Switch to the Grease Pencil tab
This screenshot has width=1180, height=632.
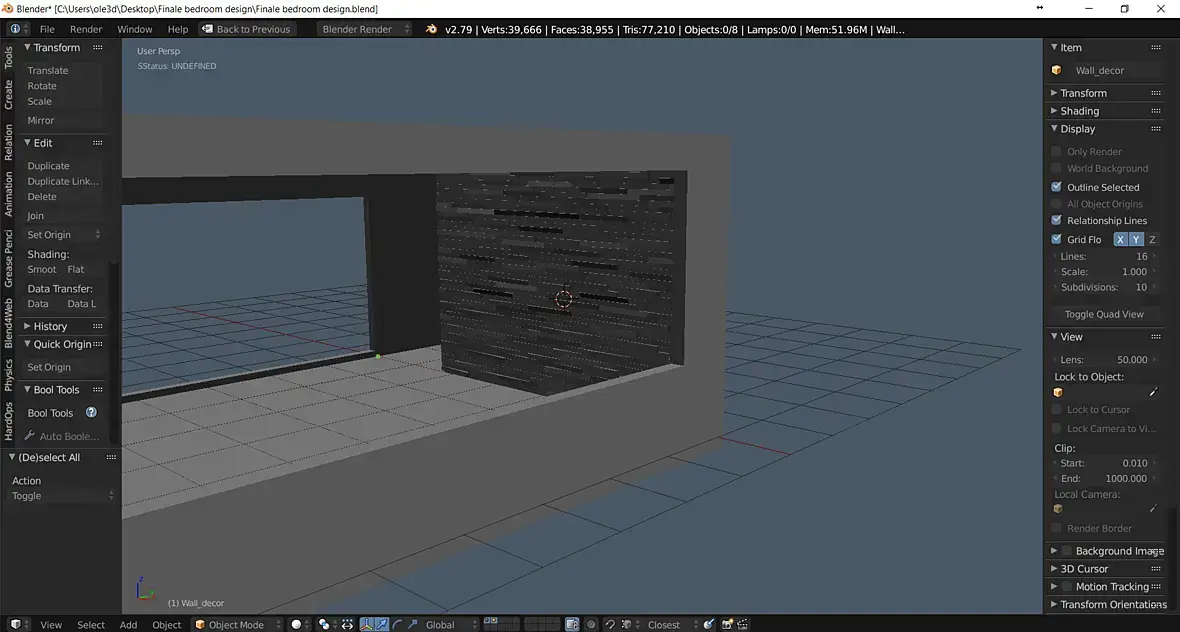pyautogui.click(x=8, y=258)
